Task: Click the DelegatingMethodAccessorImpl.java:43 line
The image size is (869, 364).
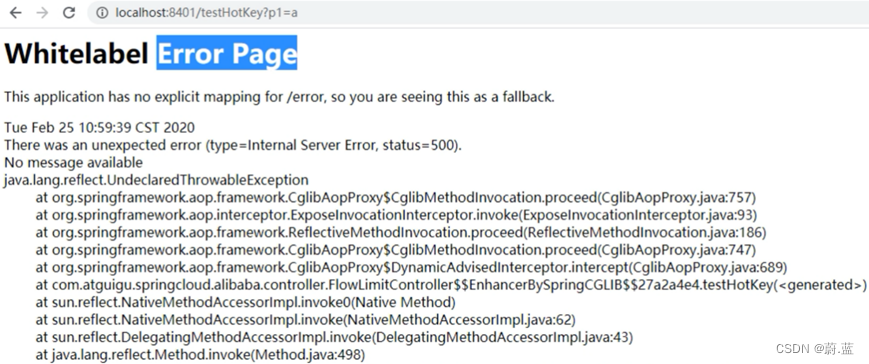Action: click(335, 337)
